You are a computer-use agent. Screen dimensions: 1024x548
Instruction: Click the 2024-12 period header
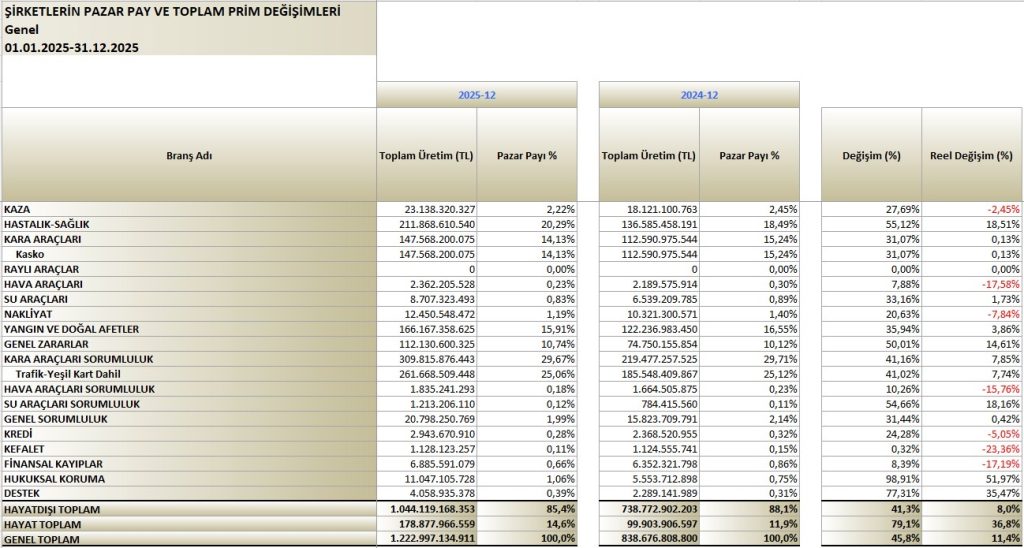699,95
